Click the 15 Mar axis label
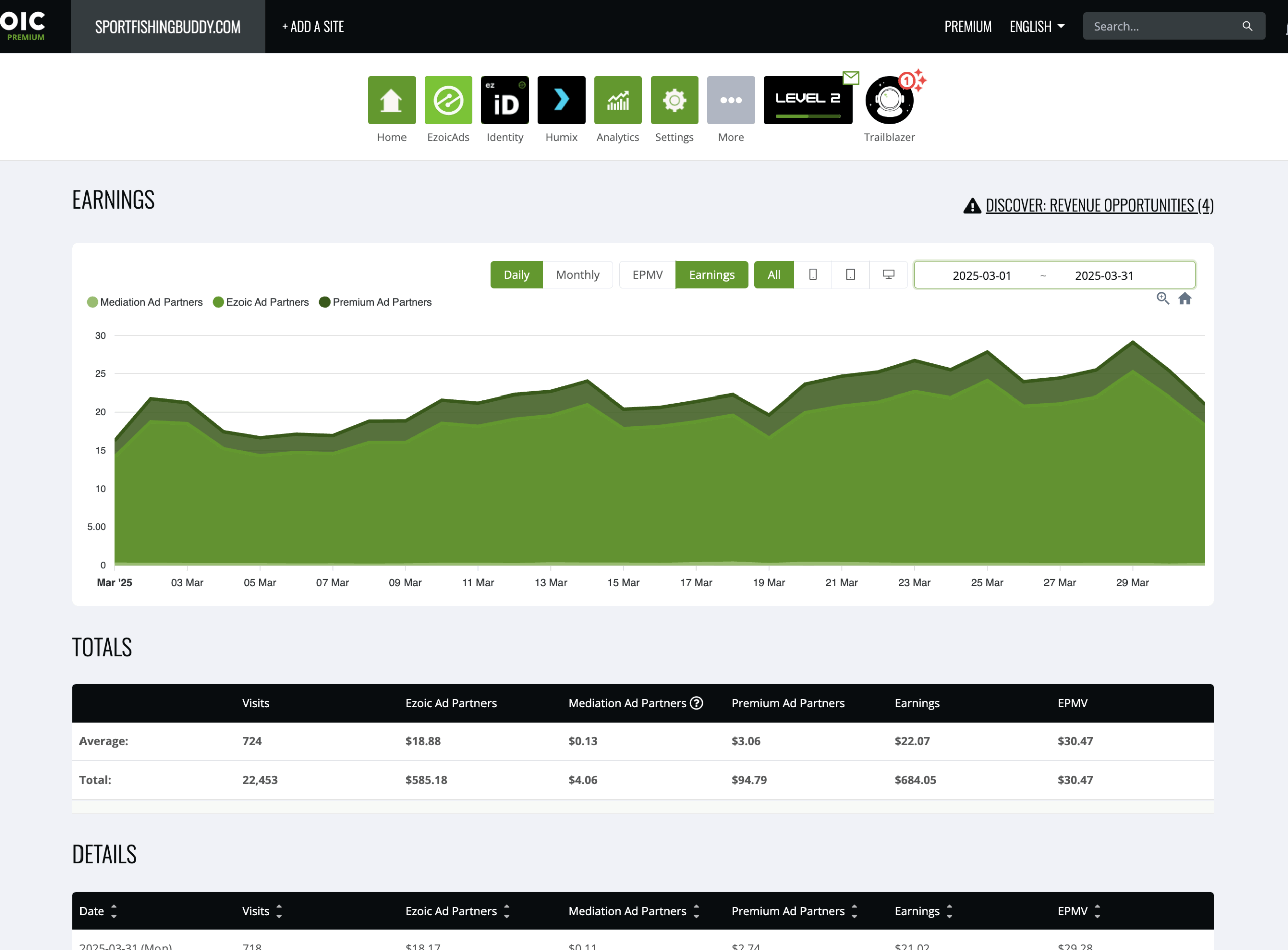 coord(623,583)
